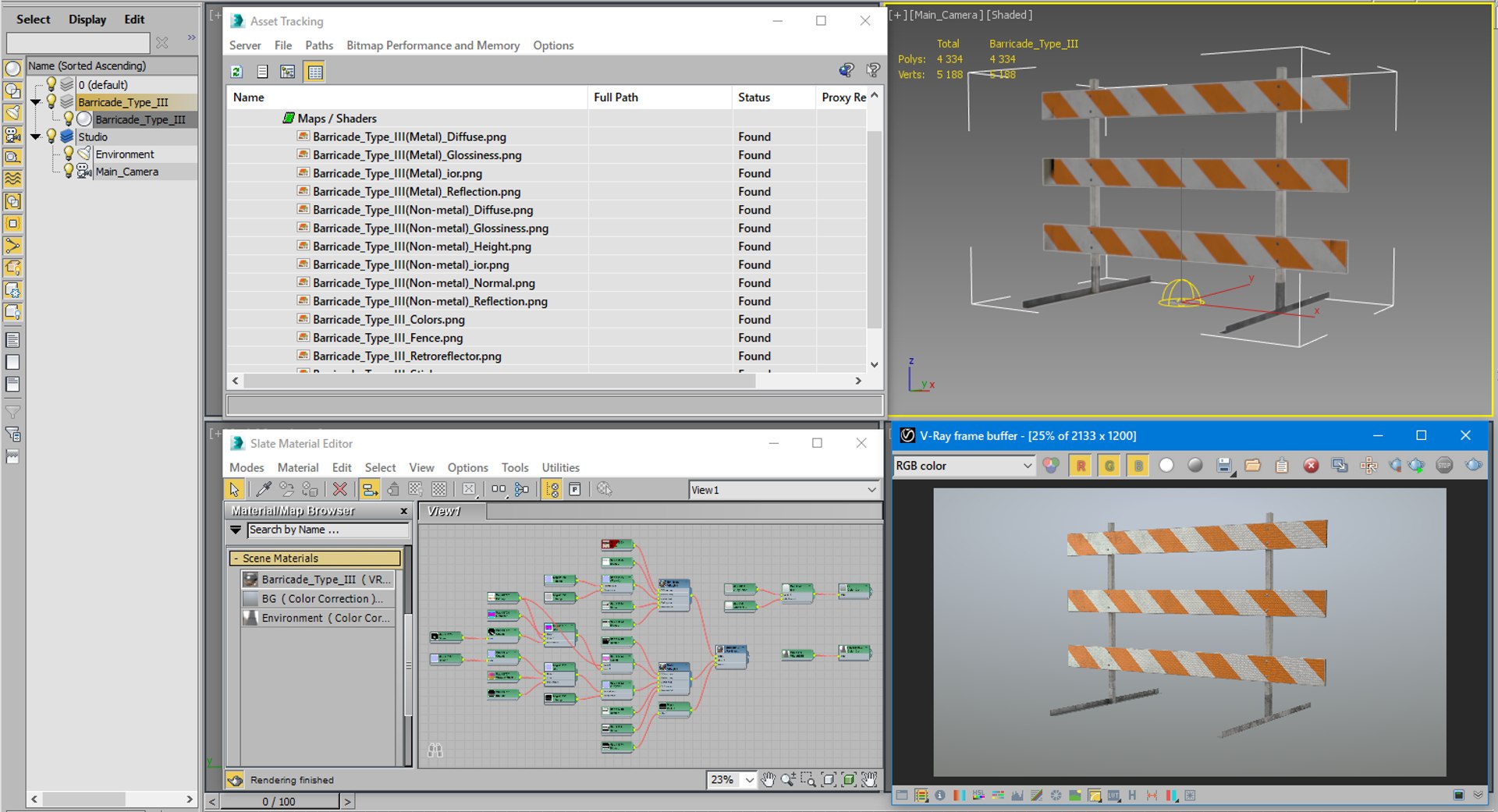
Task: Open the Paths menu in Asset Tracking
Action: (x=319, y=45)
